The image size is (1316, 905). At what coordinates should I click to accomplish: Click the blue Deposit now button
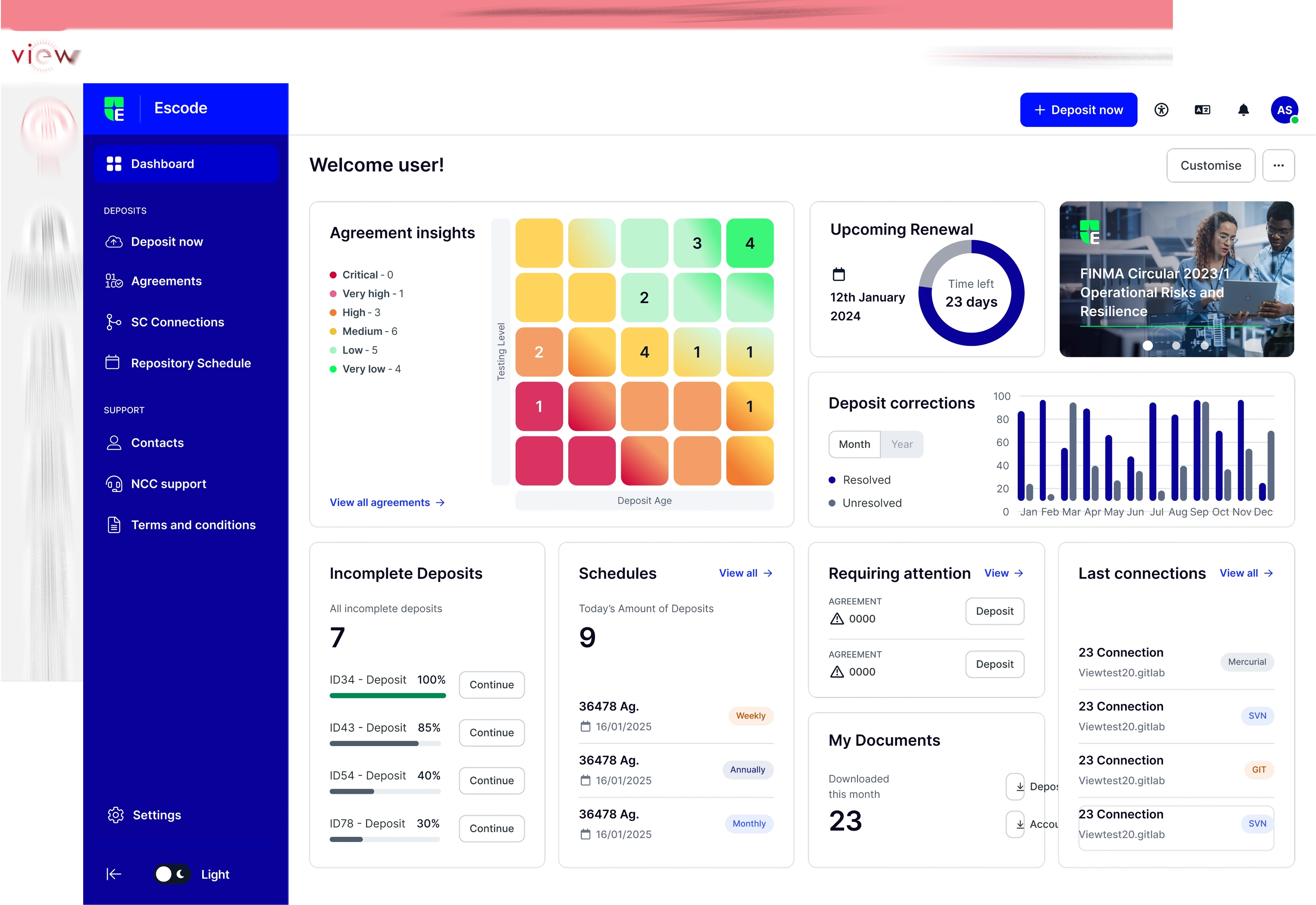[1078, 110]
